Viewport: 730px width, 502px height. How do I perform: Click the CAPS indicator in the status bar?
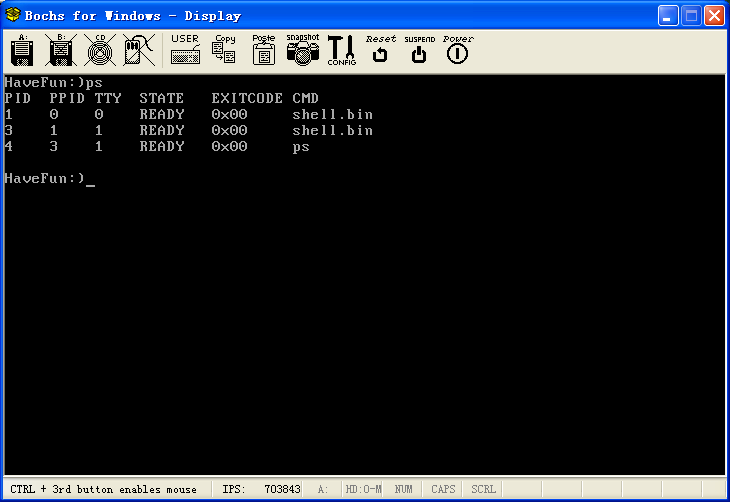click(443, 489)
